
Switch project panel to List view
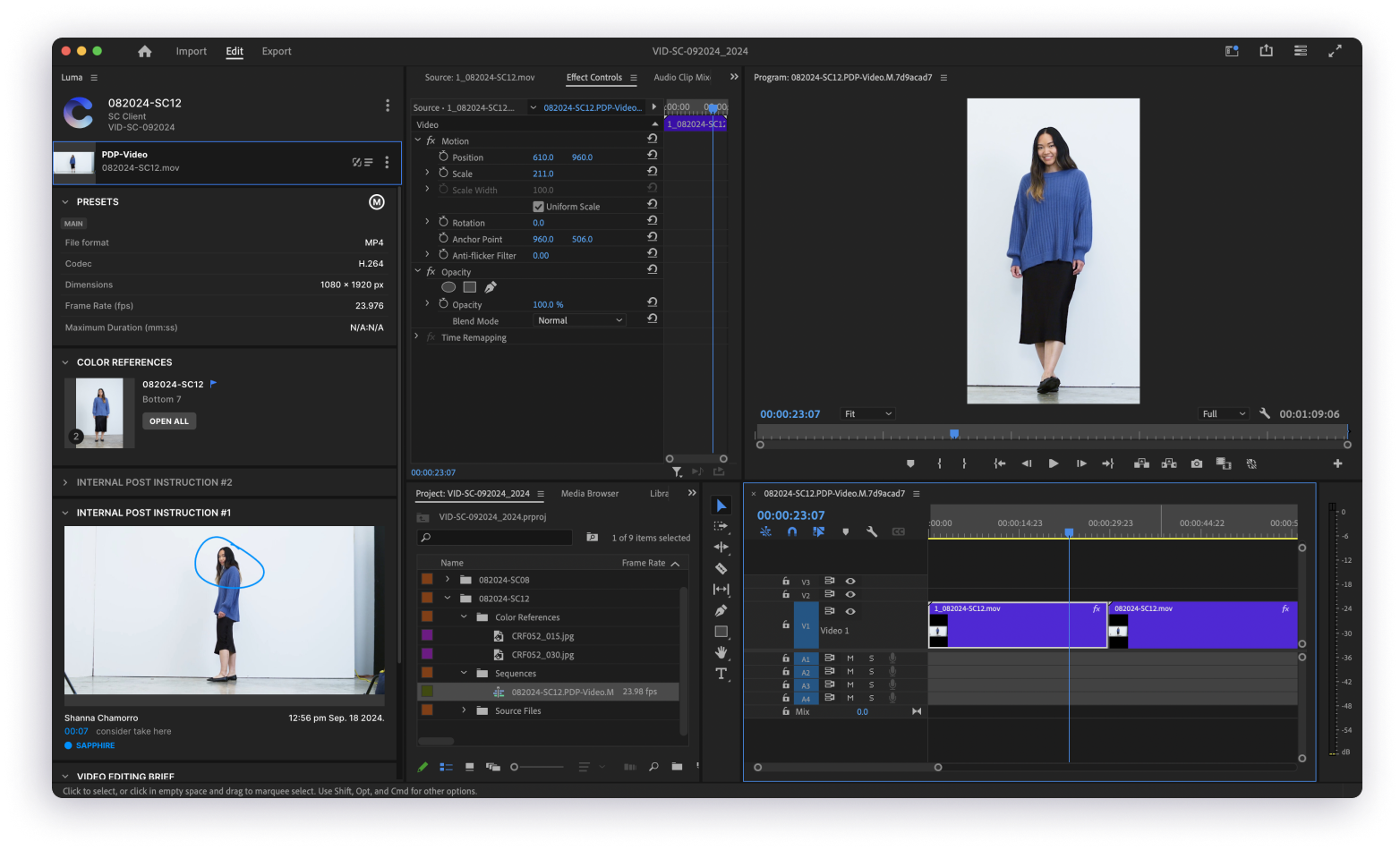point(446,767)
